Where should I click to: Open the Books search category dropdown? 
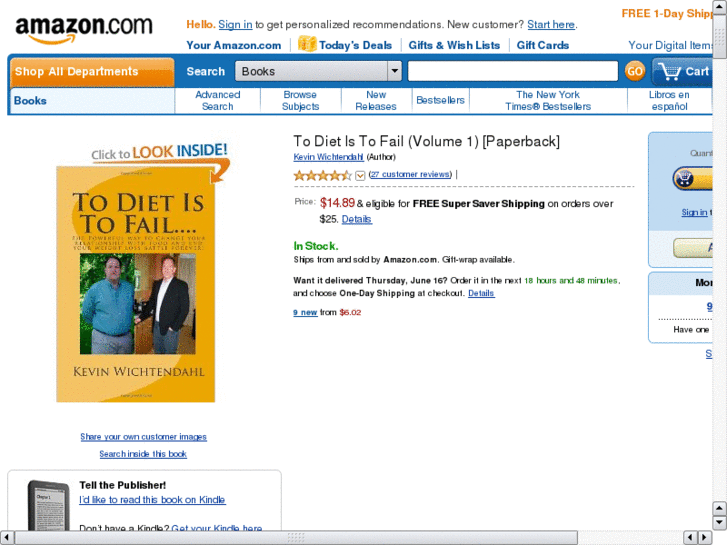[x=318, y=71]
